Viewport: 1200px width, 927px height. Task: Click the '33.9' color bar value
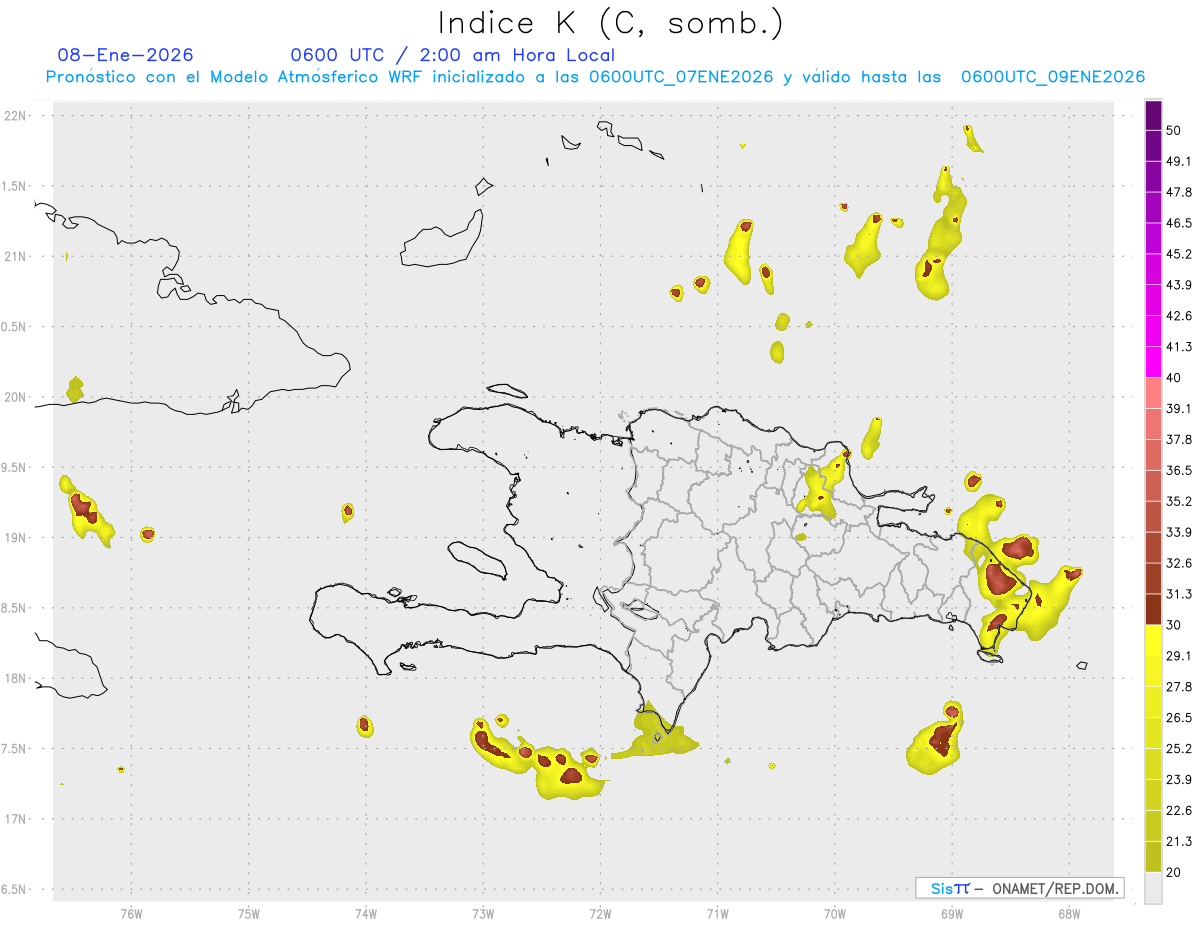tap(1178, 532)
